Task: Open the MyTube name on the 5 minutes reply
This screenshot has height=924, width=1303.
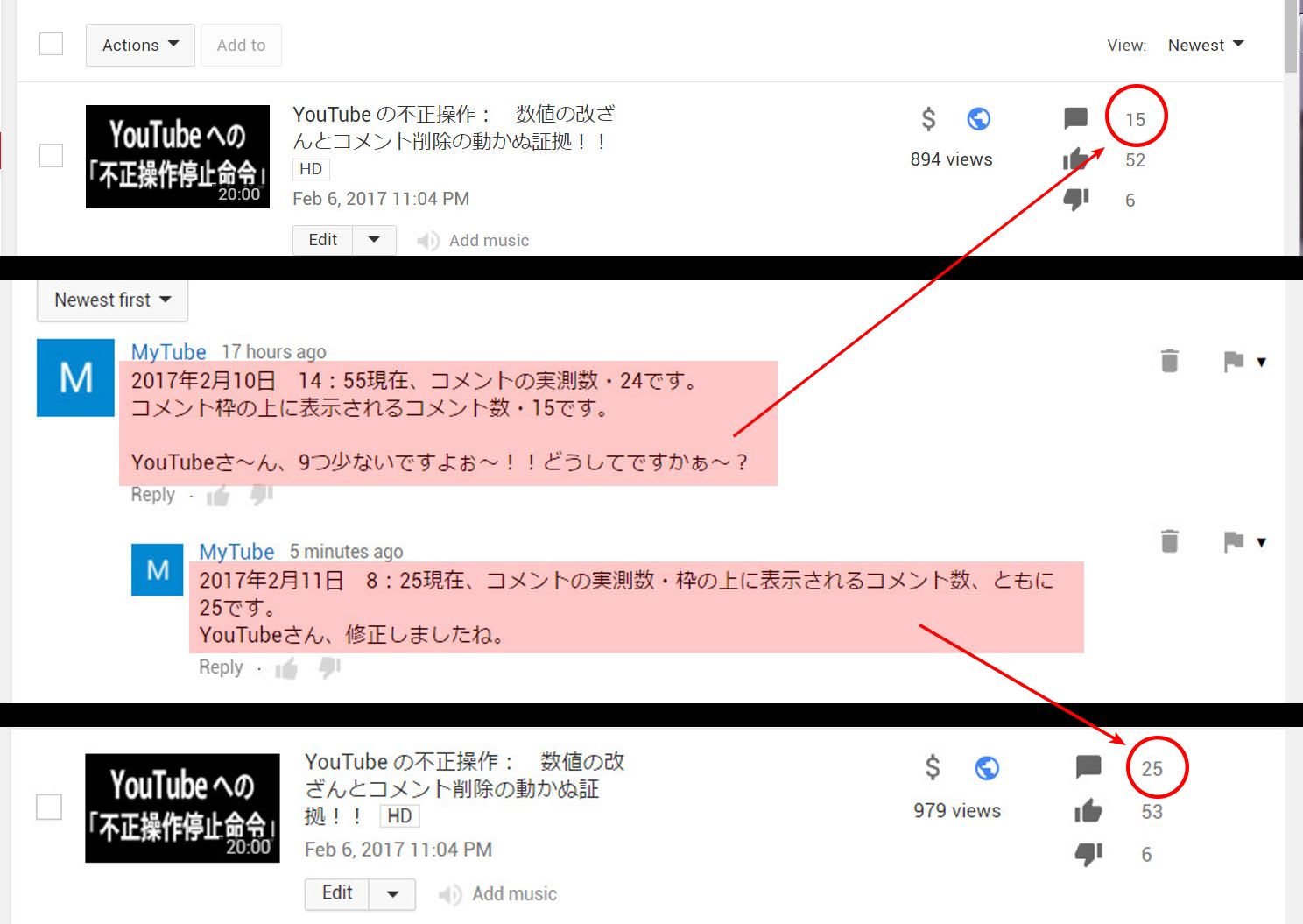Action: [236, 552]
